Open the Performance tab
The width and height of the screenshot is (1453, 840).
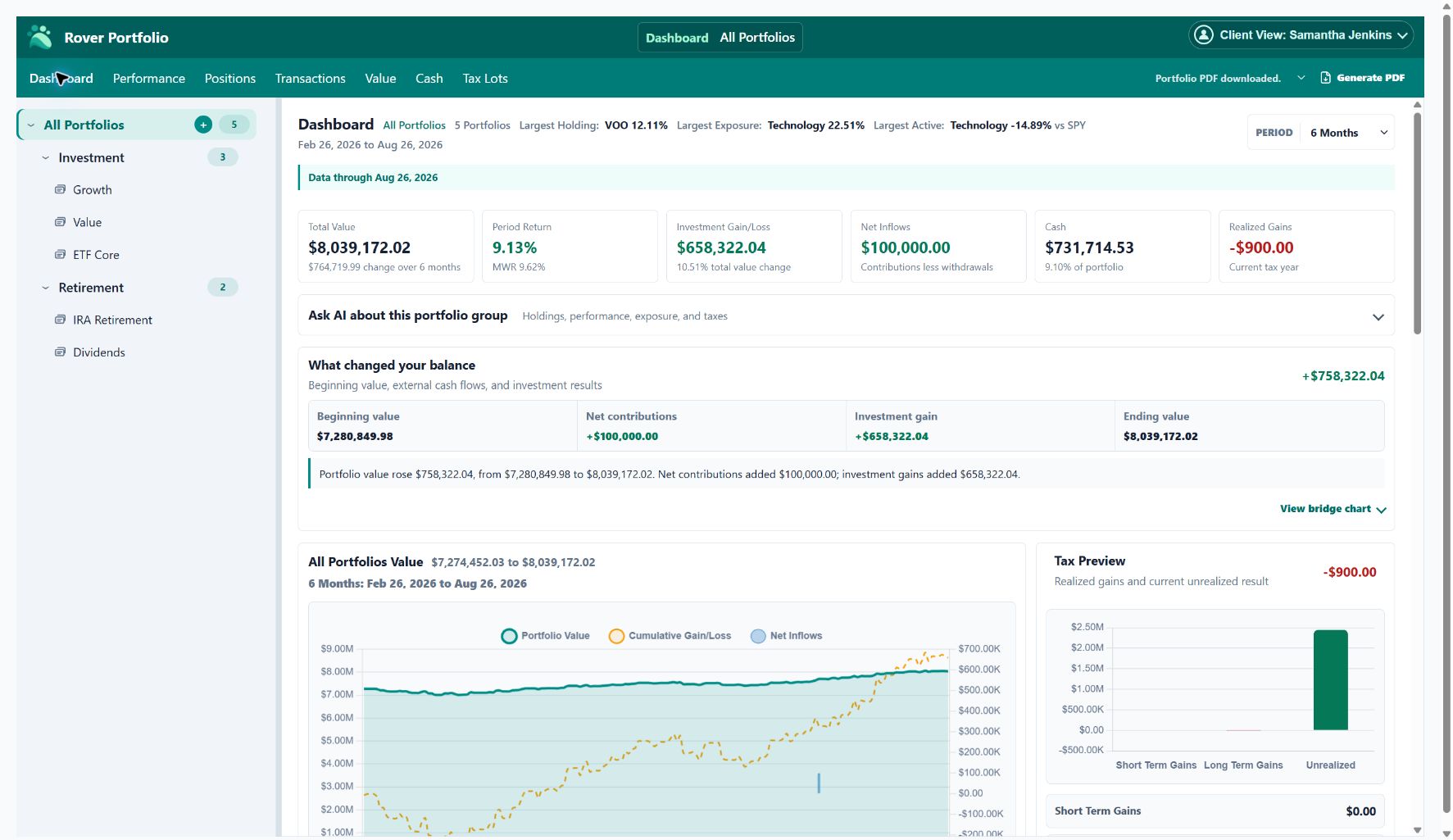pos(149,79)
